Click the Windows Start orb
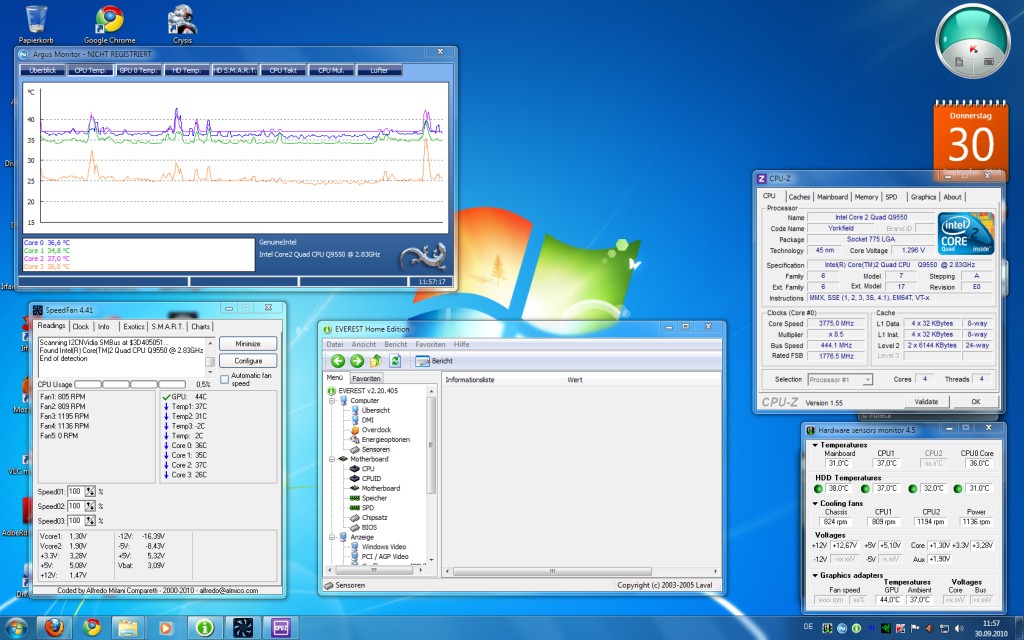Image resolution: width=1024 pixels, height=640 pixels. (15, 628)
